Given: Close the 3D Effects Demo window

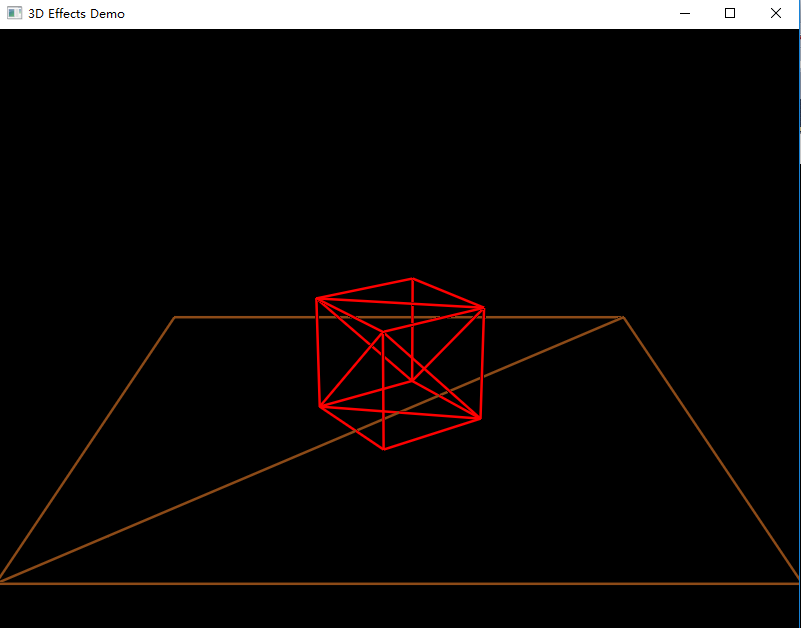Looking at the screenshot, I should click(x=775, y=13).
